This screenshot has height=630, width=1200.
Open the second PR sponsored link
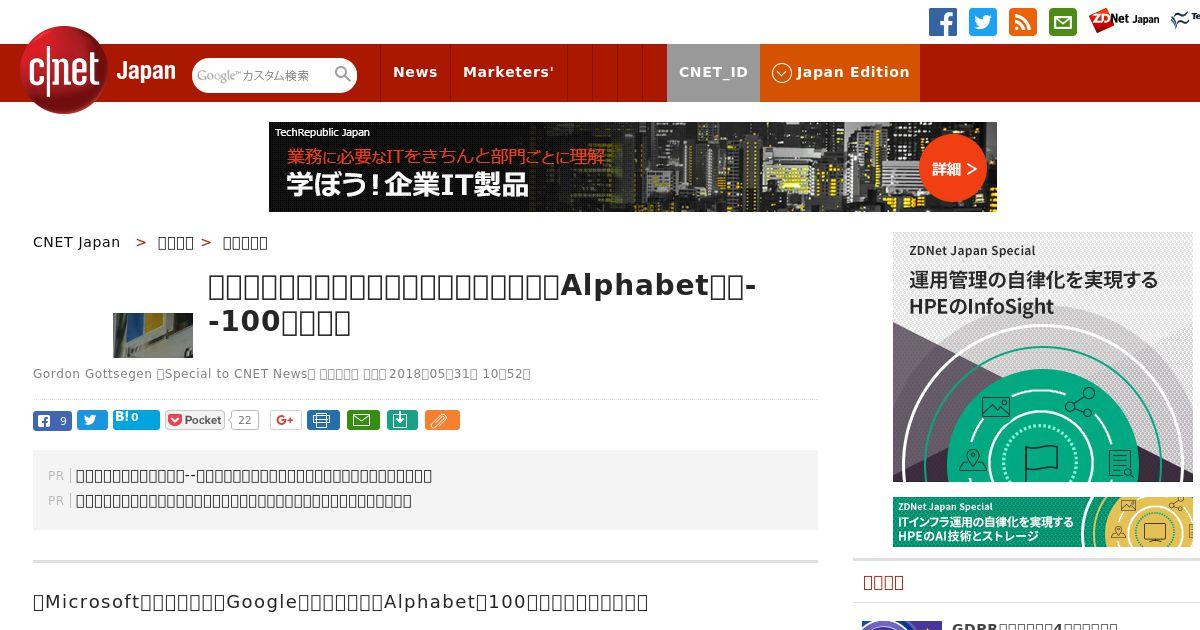pos(244,501)
